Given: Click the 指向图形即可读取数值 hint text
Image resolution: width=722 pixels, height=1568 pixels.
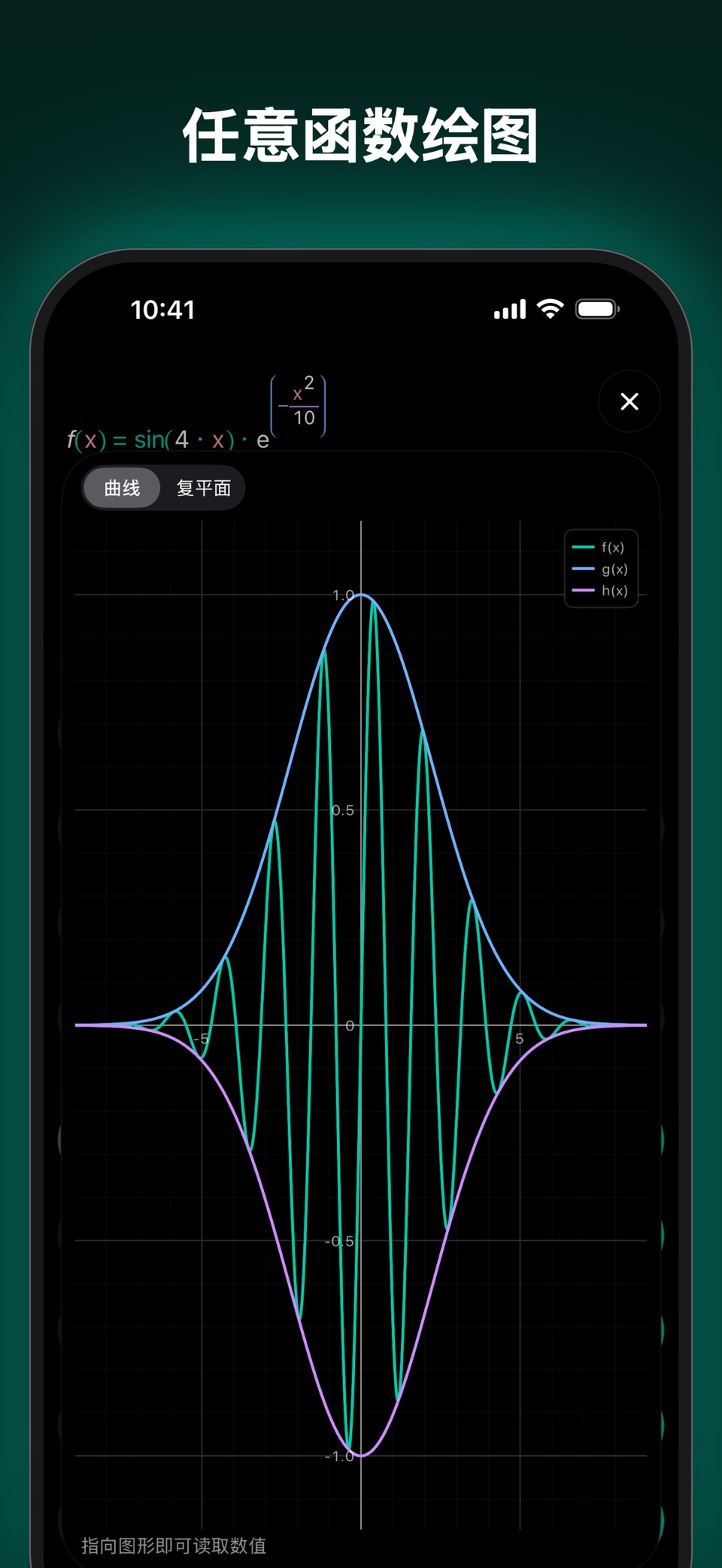Looking at the screenshot, I should tap(174, 1545).
